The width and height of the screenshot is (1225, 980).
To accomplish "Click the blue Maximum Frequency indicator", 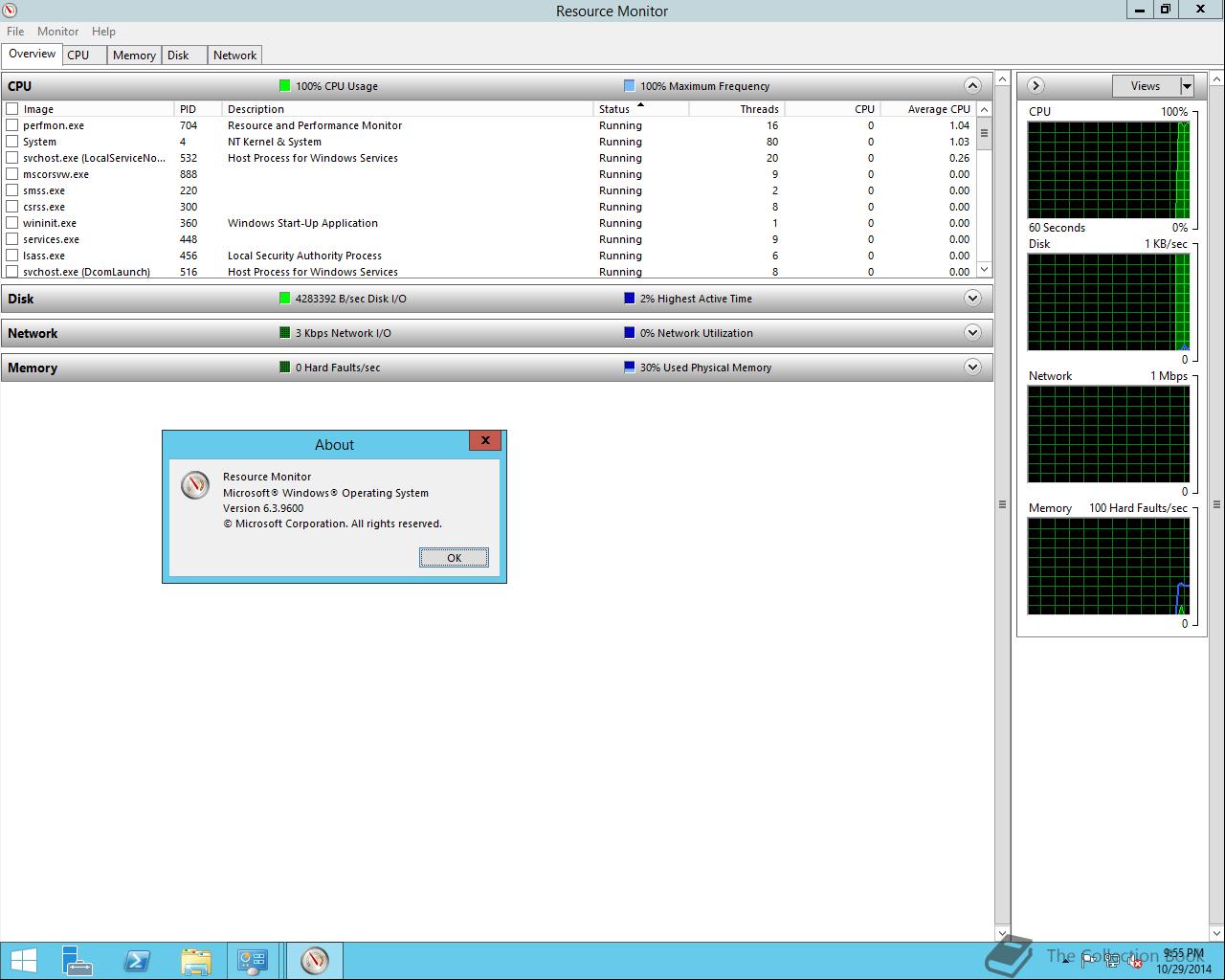I will (629, 85).
